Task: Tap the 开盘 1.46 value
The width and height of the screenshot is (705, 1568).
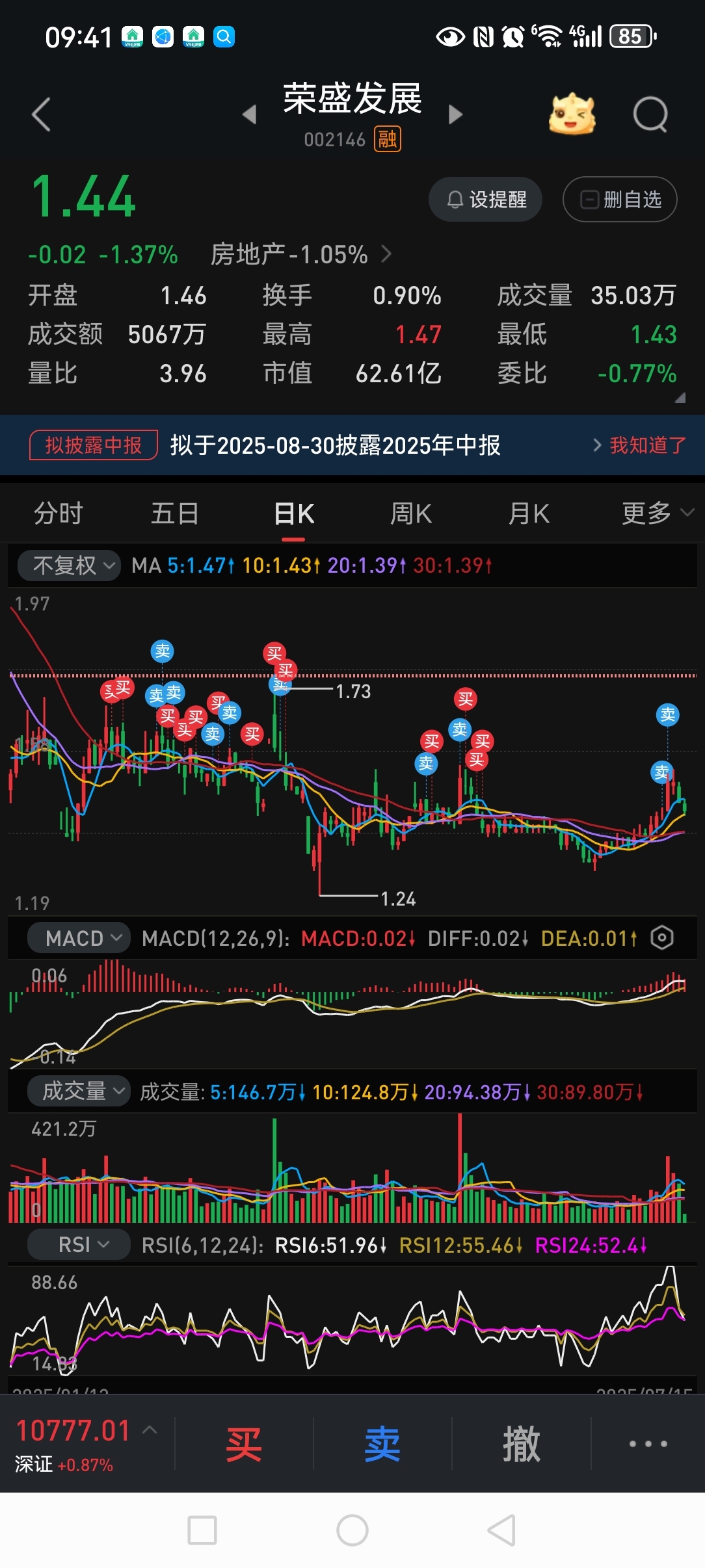Action: tap(183, 296)
